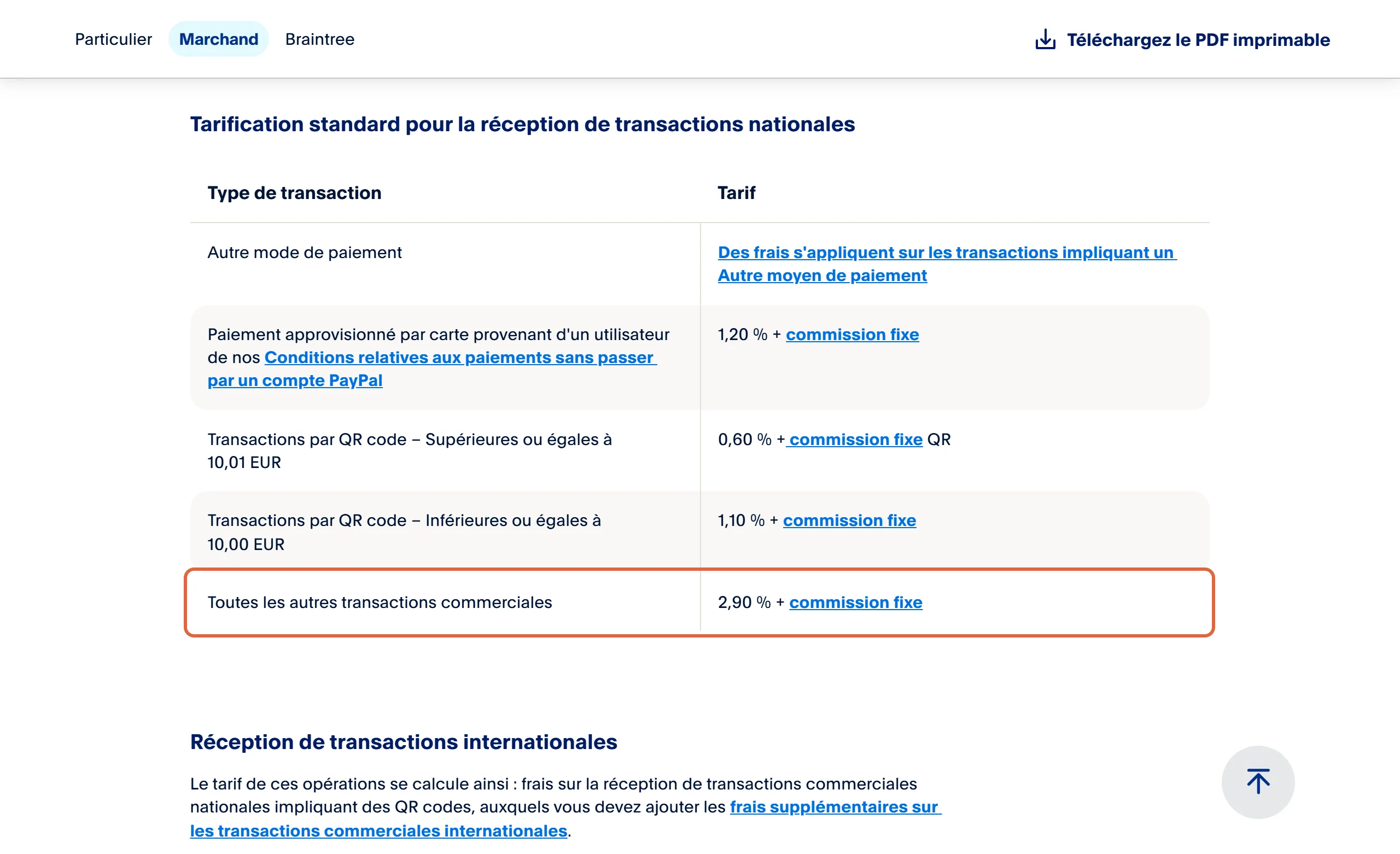Click the download PDF icon
Image resolution: width=1400 pixels, height=854 pixels.
[x=1045, y=39]
